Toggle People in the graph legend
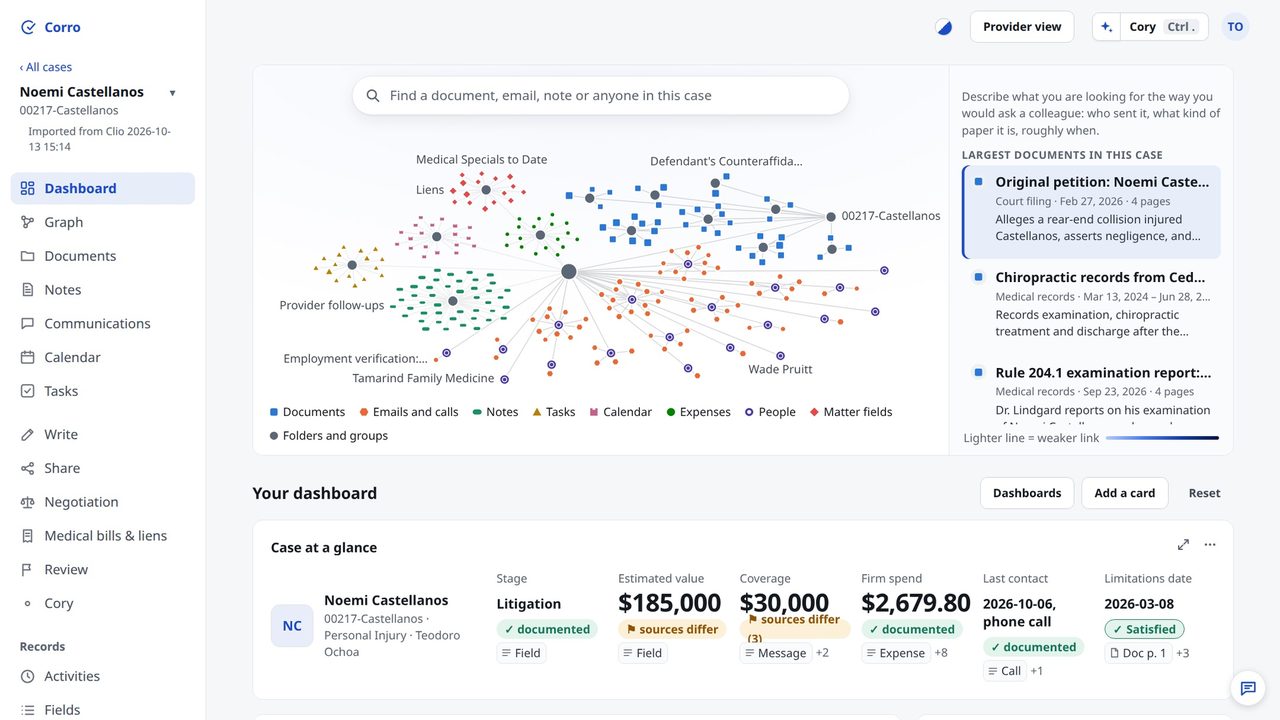The height and width of the screenshot is (720, 1280). point(770,412)
